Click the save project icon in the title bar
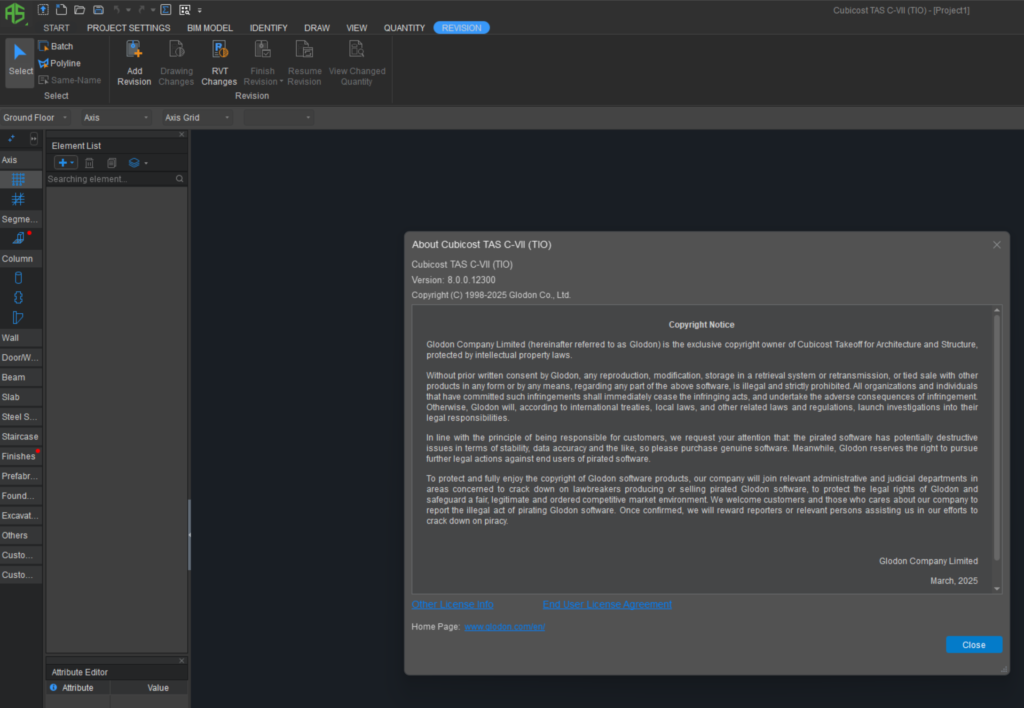1024x708 pixels. tap(96, 9)
